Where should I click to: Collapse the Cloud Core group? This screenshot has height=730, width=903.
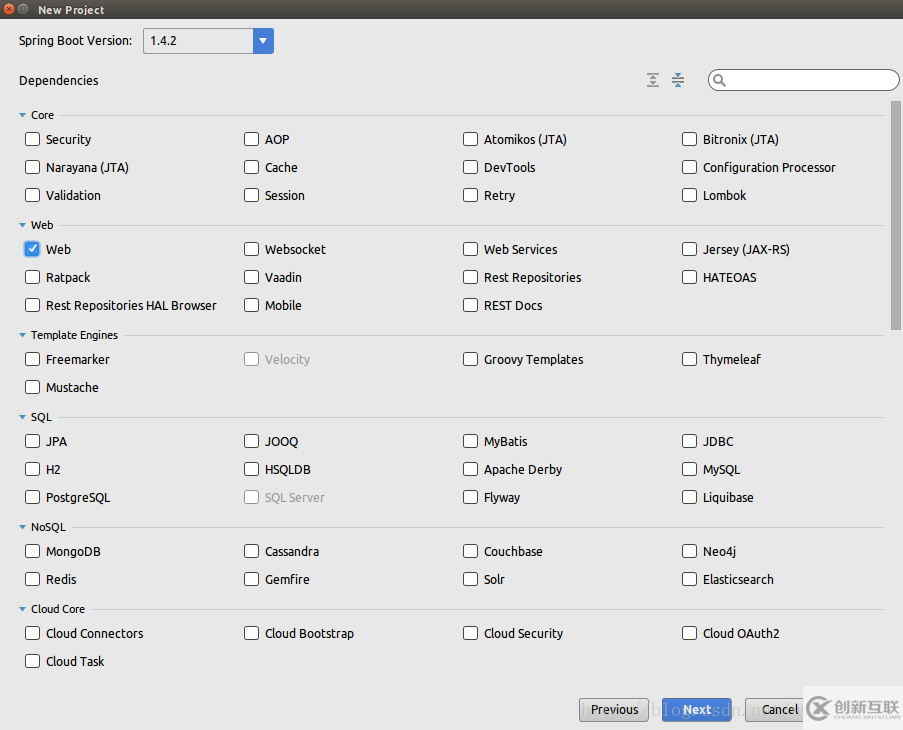coord(23,609)
